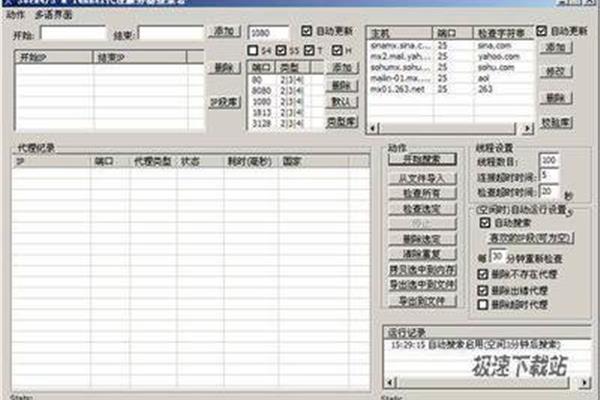This screenshot has width=600, height=400.
Task: Click the 开始搜索 button
Action: point(422,159)
